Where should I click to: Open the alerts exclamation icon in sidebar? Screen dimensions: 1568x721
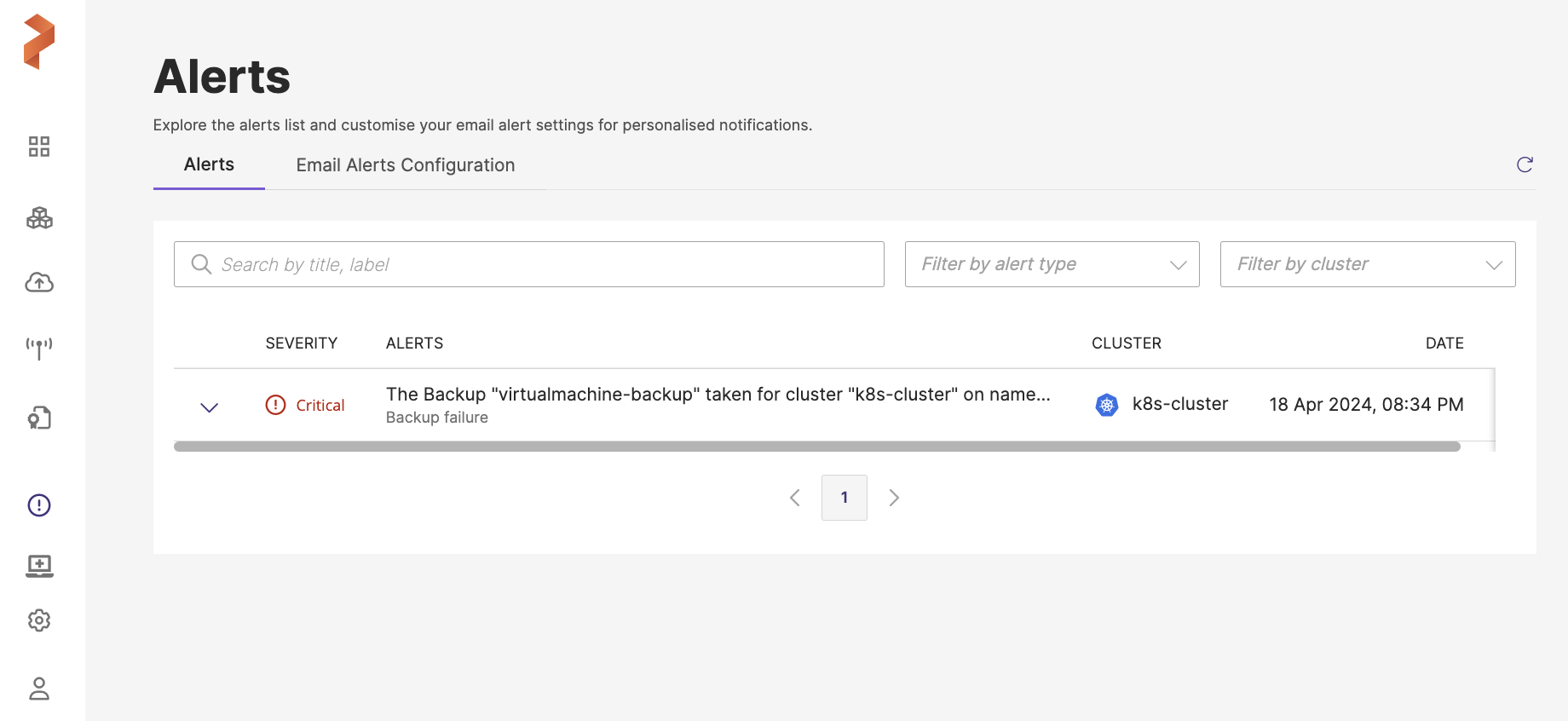[x=39, y=505]
